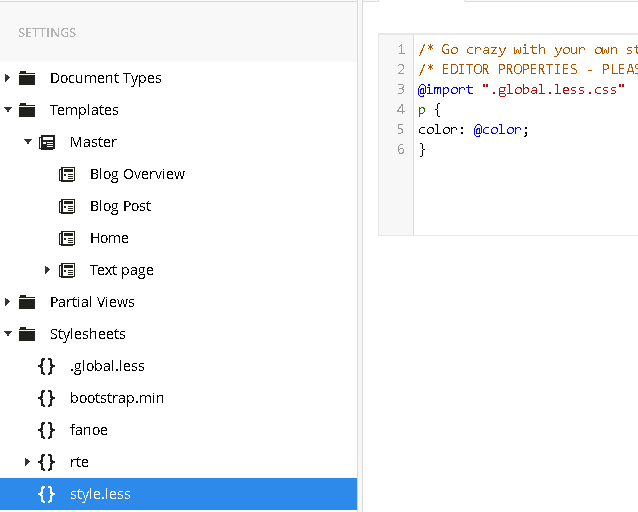This screenshot has width=638, height=512.
Task: Collapse the Templates folder arrow
Action: (x=8, y=109)
